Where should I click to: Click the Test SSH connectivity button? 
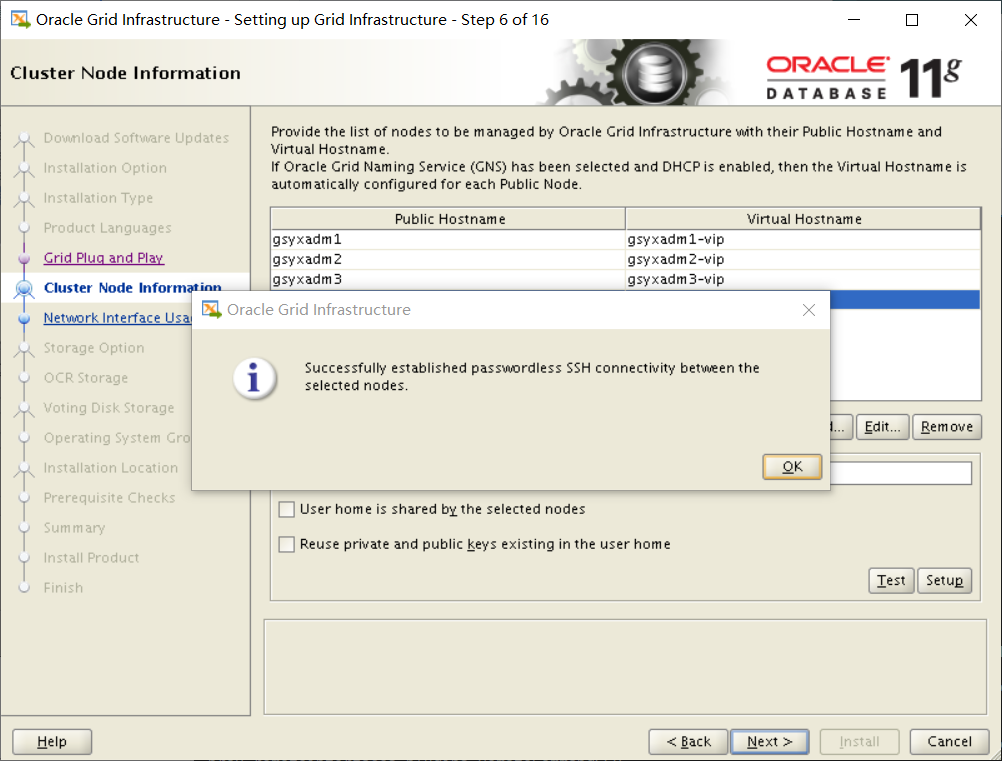pos(891,580)
